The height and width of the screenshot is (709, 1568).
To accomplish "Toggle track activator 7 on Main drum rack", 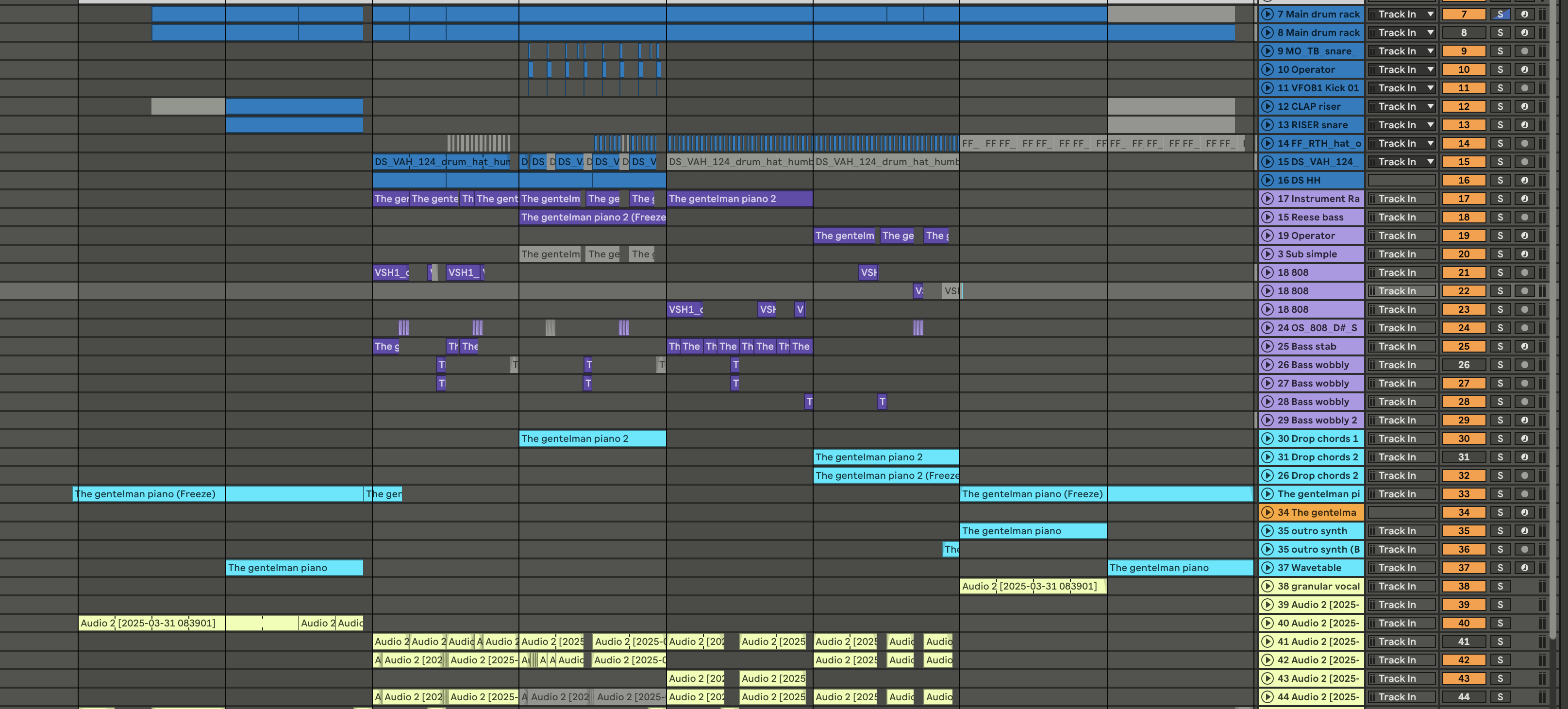I will point(1464,14).
